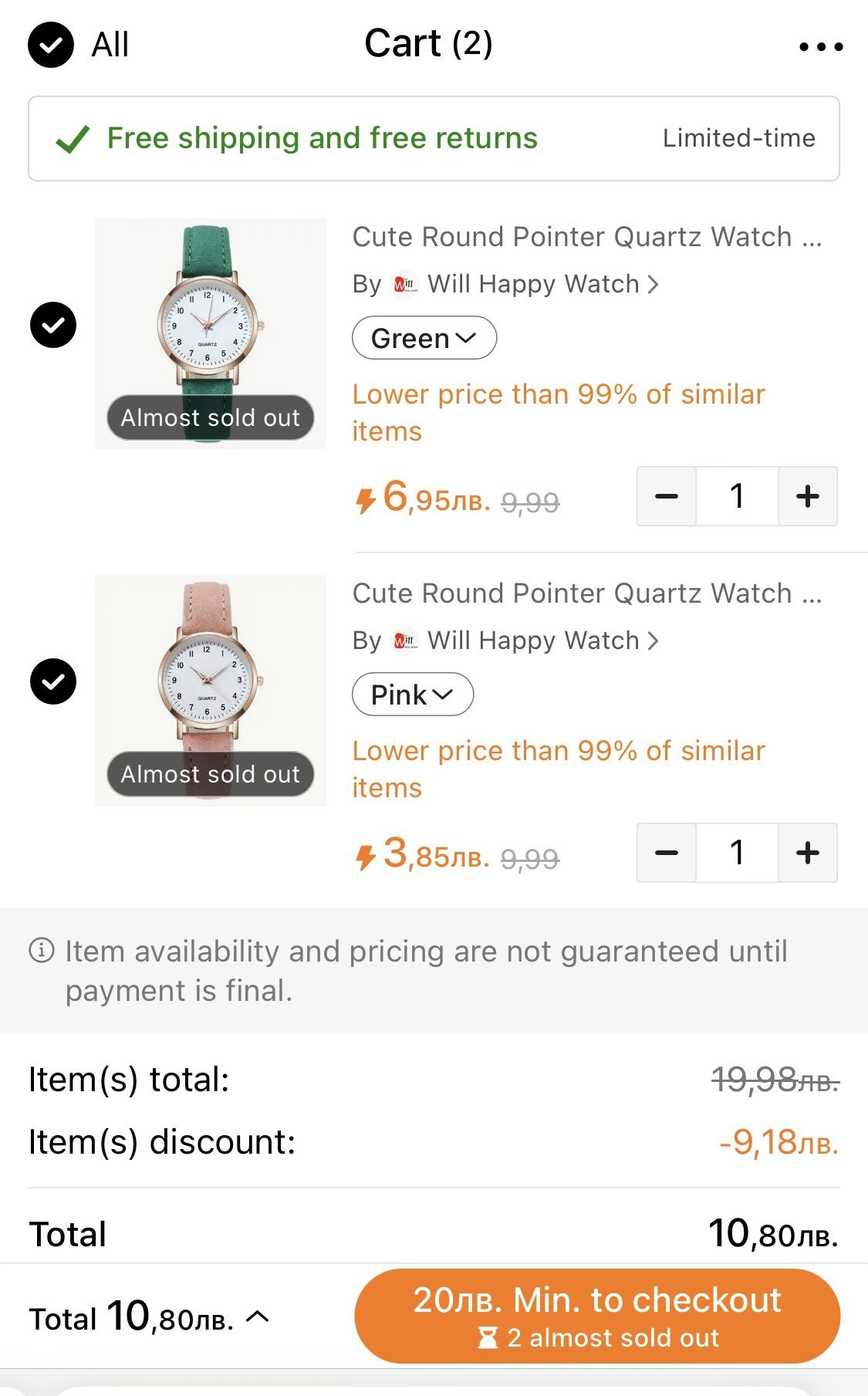The image size is (868, 1396).
Task: Decrease green watch quantity with minus
Action: tap(667, 496)
